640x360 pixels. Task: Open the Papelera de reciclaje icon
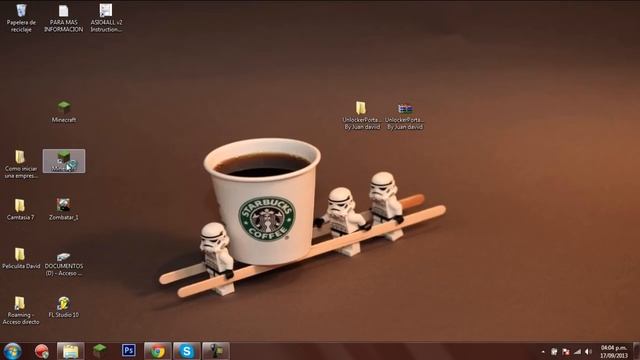(21, 18)
